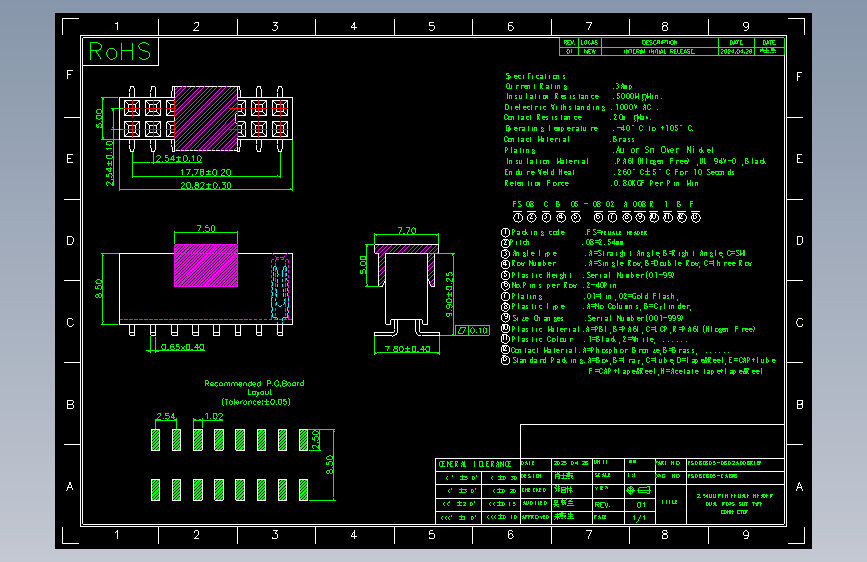Select the 2.50 pad length dimension

pos(316,440)
